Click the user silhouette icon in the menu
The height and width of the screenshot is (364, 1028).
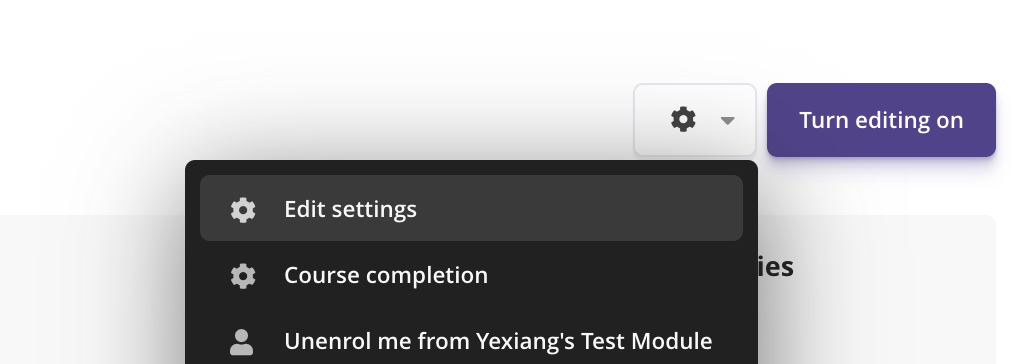[x=241, y=342]
